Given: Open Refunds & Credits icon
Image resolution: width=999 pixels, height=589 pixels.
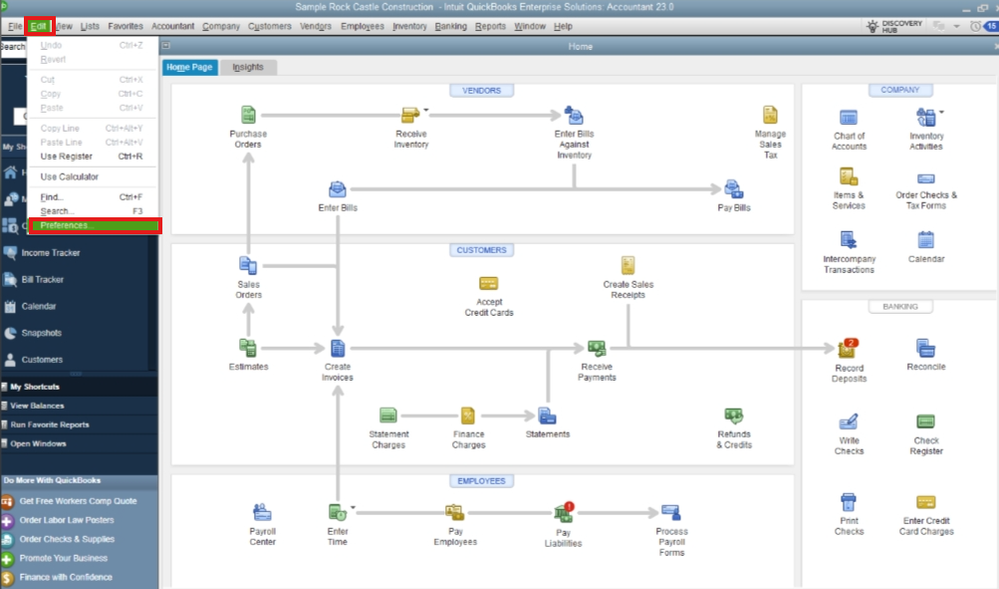Looking at the screenshot, I should click(734, 416).
